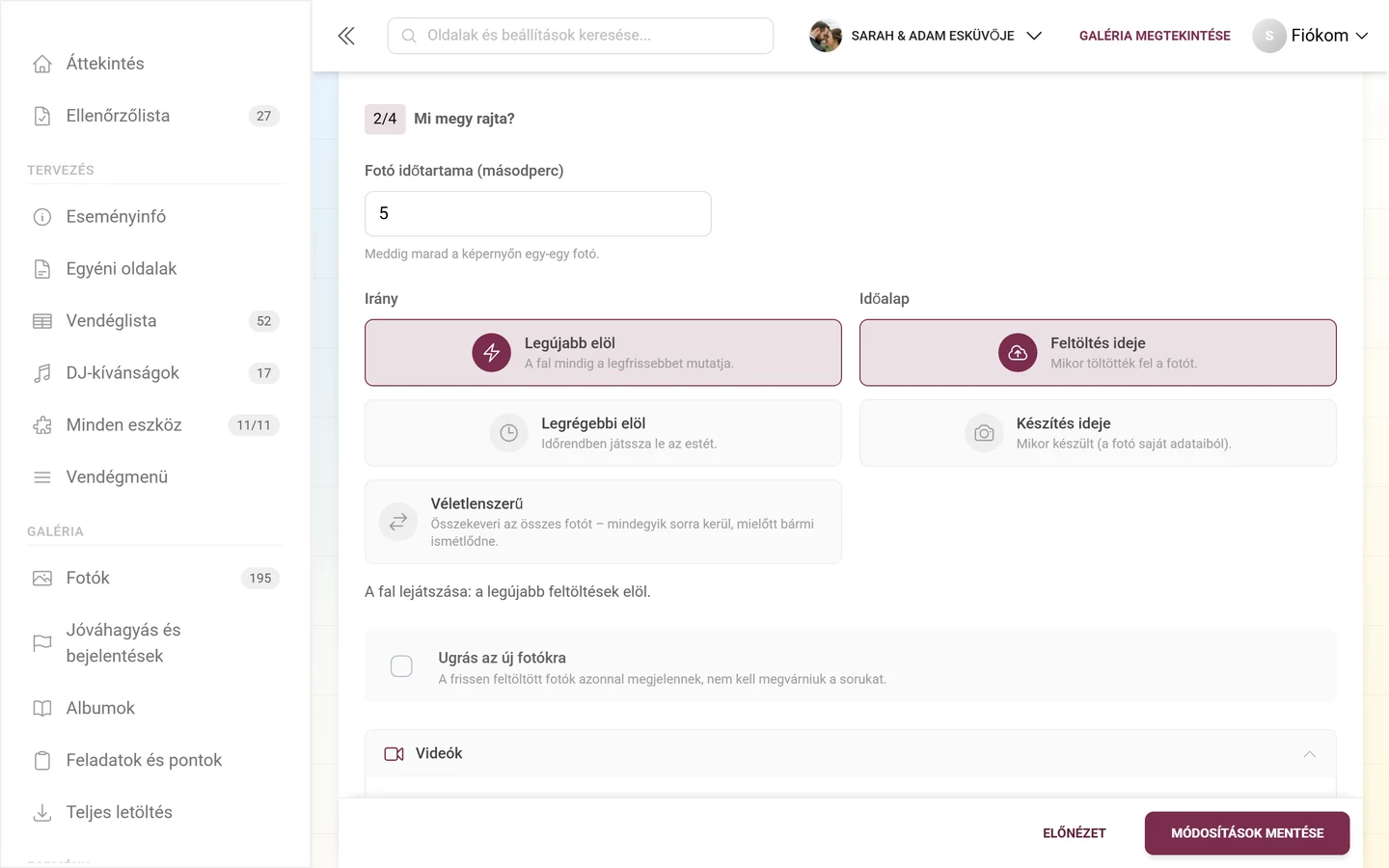The width and height of the screenshot is (1389, 868).
Task: Select Legrégebbi elöl direction option
Action: click(603, 433)
